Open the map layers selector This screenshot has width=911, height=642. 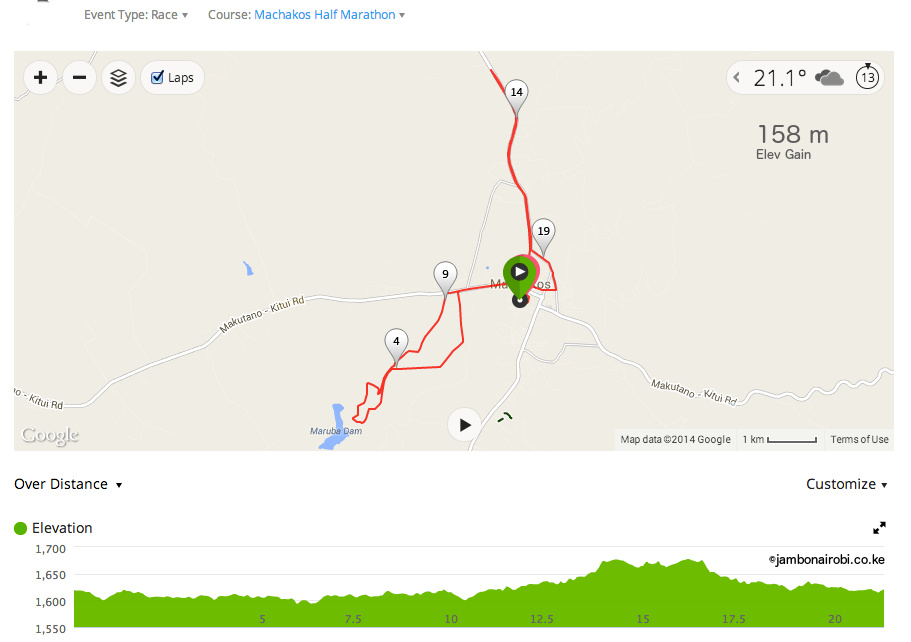click(x=119, y=77)
